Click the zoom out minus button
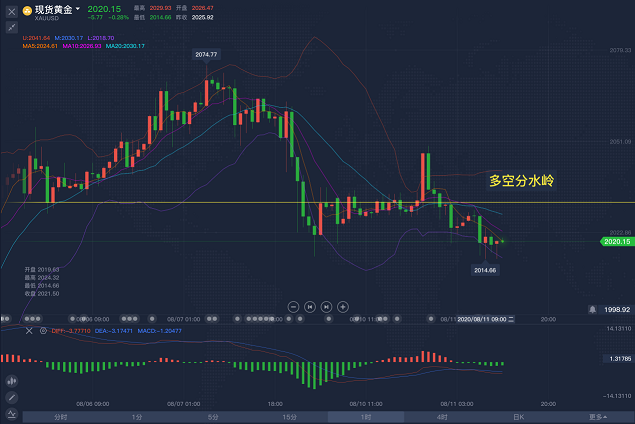Viewport: 635px width, 424px height. pos(293,306)
